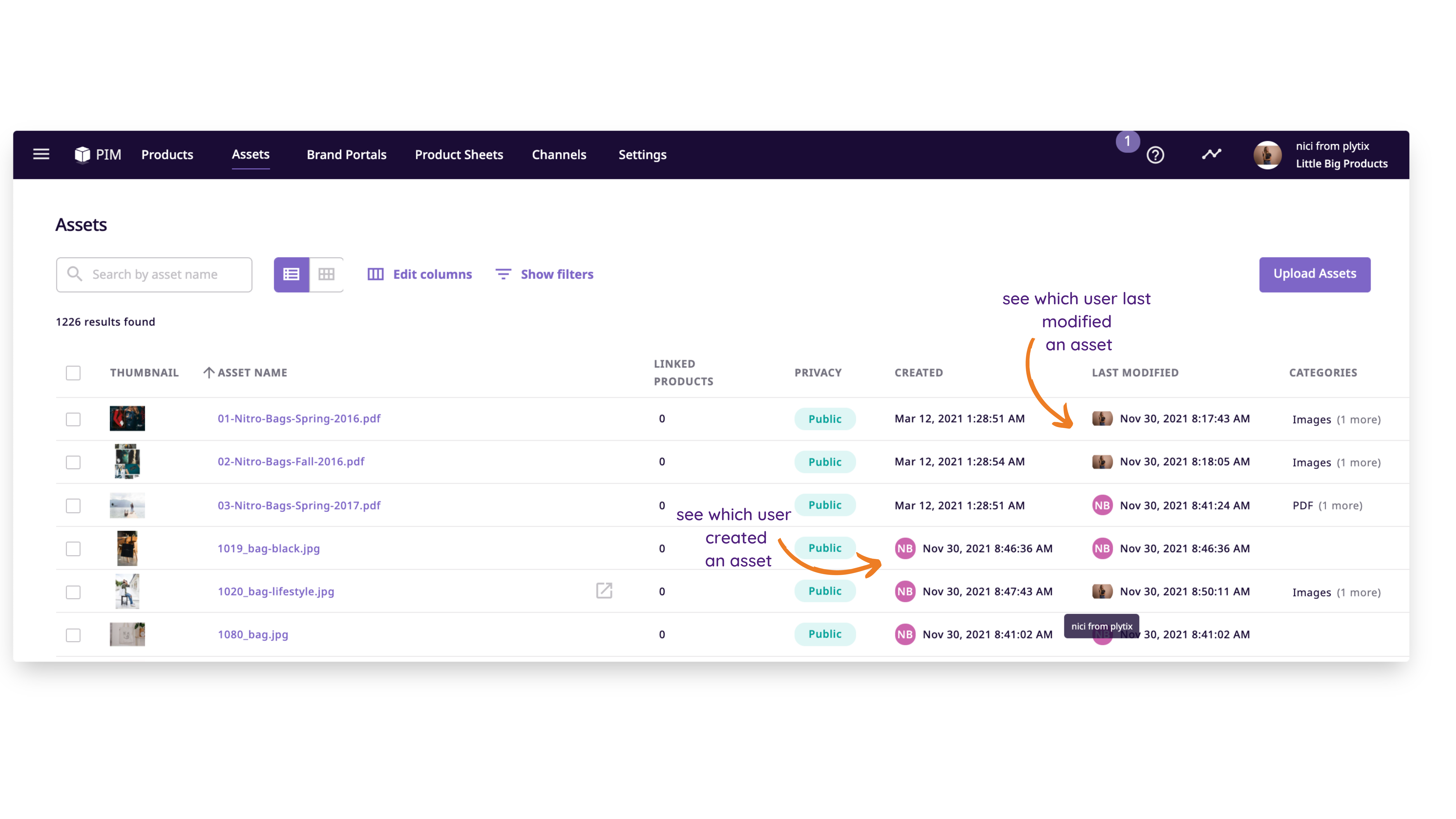Click thumbnail of 1020_bag-lifestyle.jpg
The height and width of the screenshot is (819, 1456).
pyautogui.click(x=127, y=591)
